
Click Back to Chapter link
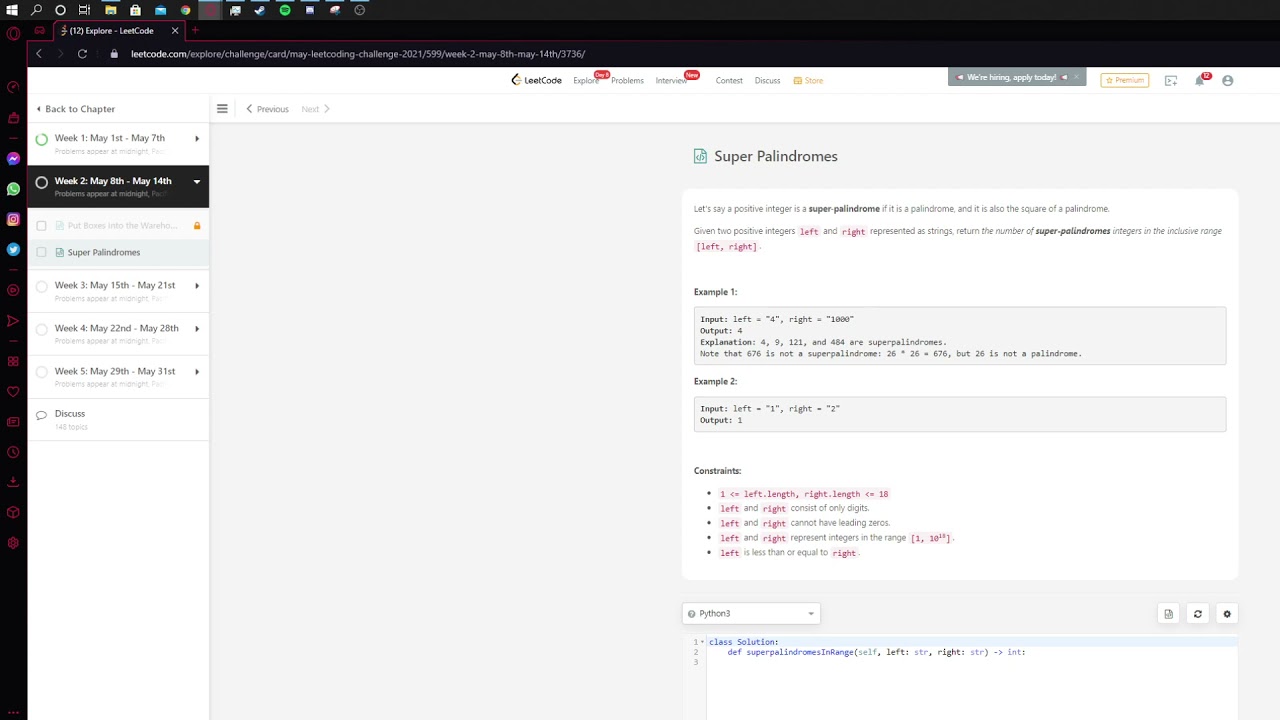click(x=76, y=109)
